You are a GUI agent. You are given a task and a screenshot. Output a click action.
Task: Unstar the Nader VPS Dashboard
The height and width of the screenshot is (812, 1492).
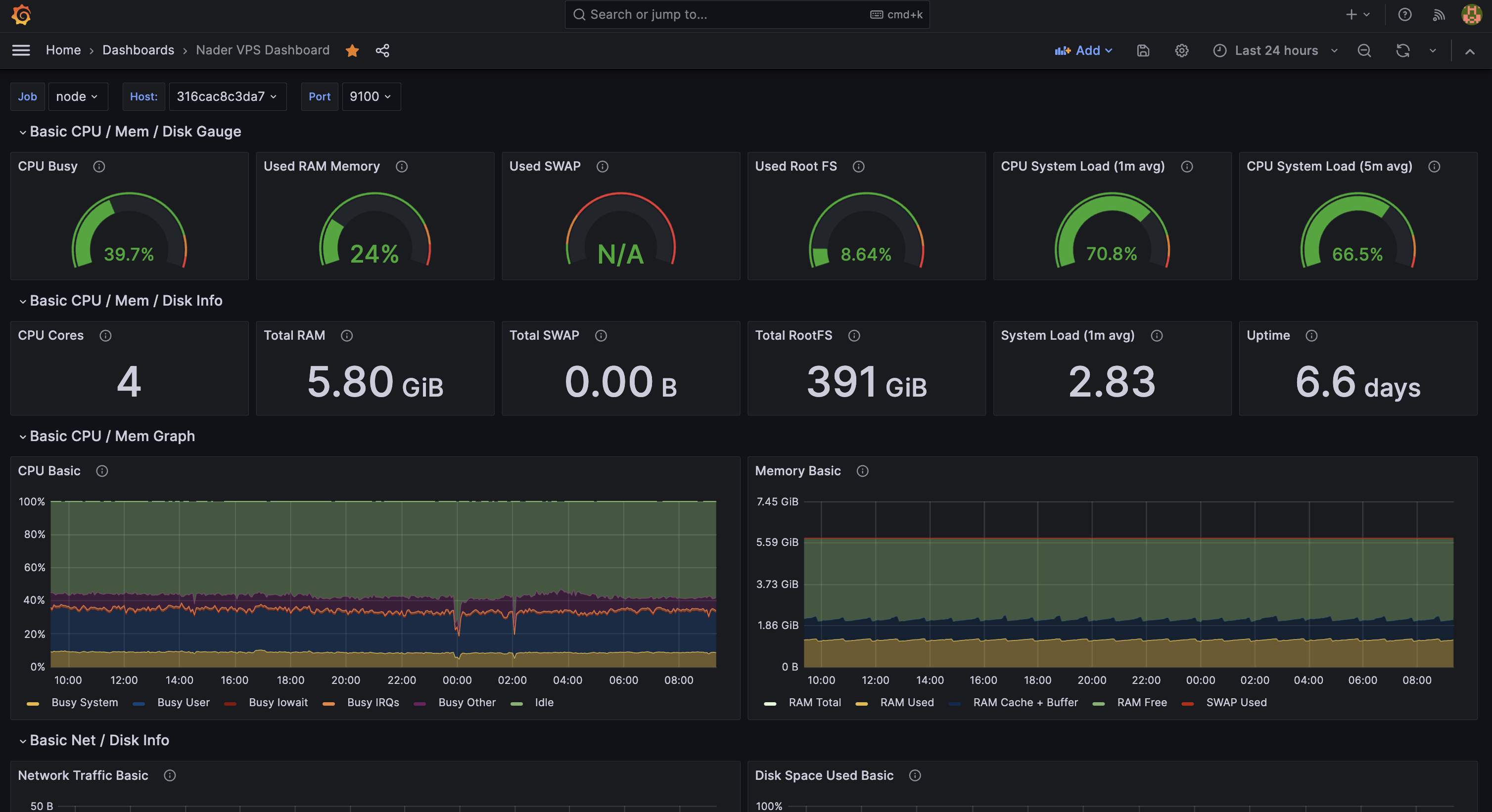coord(352,50)
